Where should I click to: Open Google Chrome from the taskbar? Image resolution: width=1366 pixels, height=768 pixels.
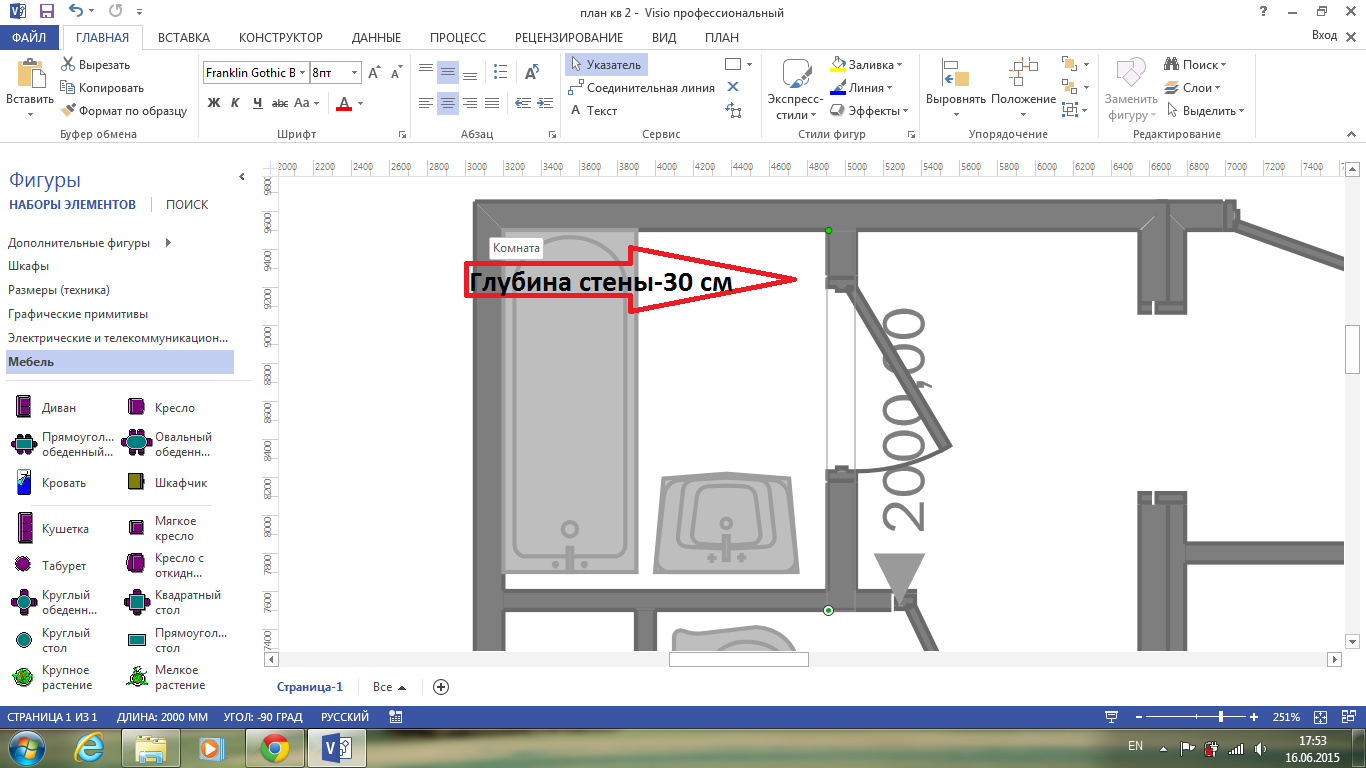point(275,747)
